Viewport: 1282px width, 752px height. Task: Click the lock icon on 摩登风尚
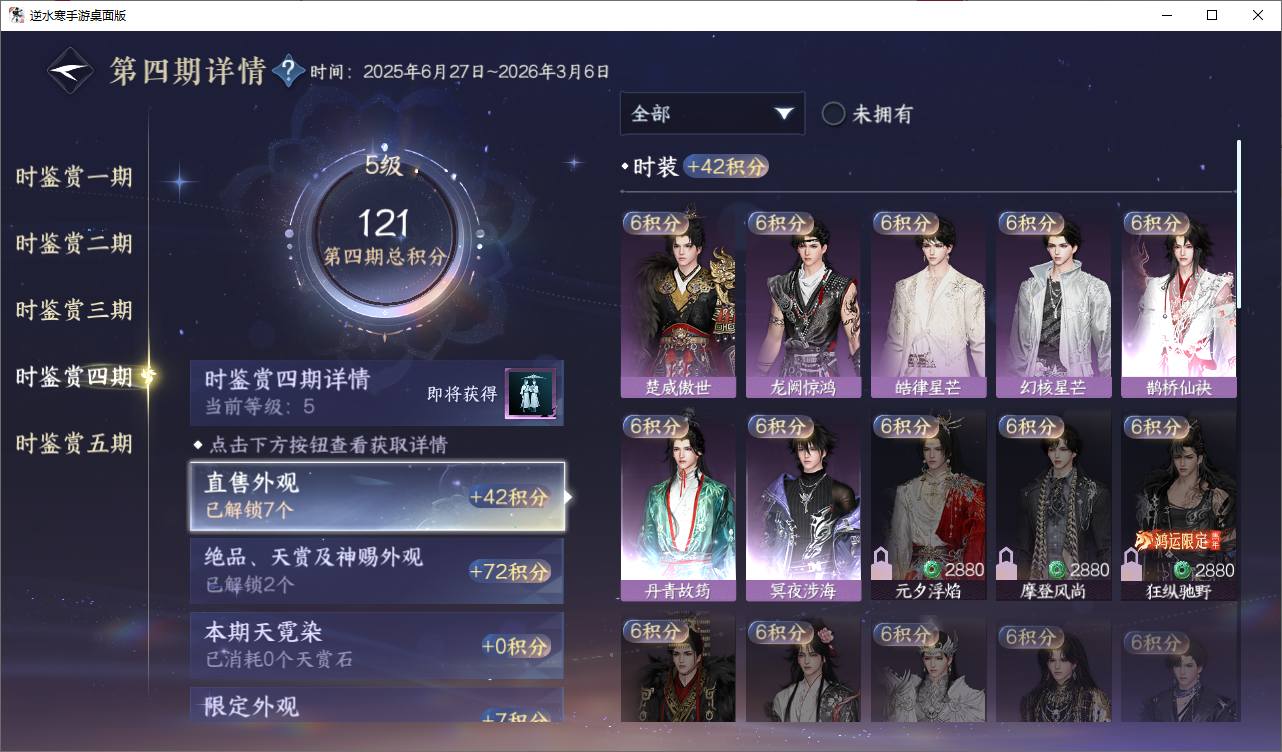(1008, 565)
